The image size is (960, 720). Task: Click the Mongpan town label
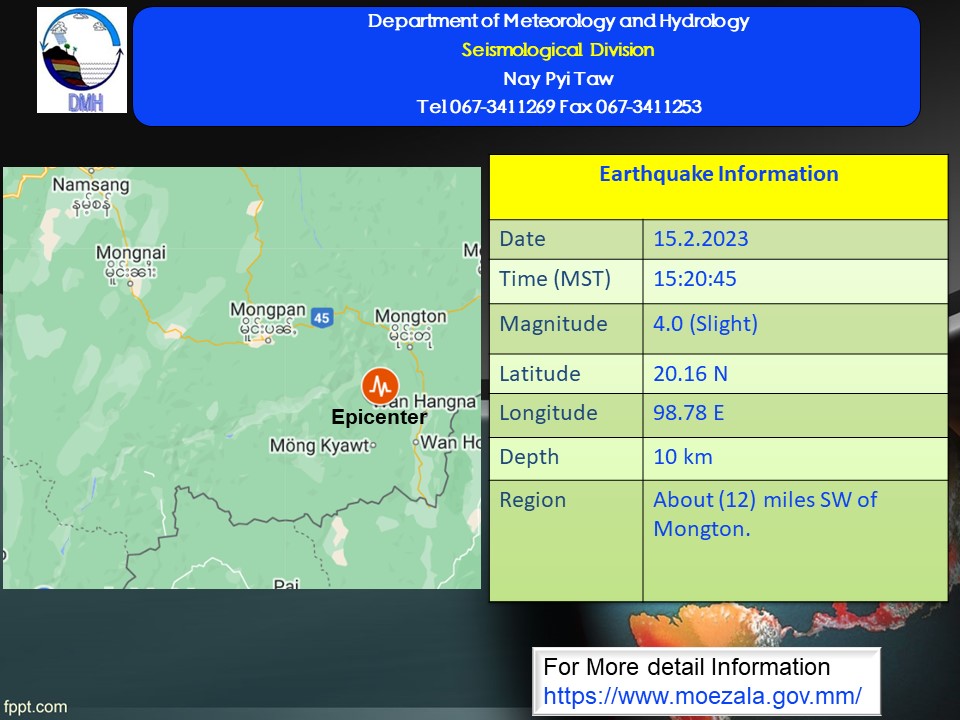pyautogui.click(x=268, y=310)
